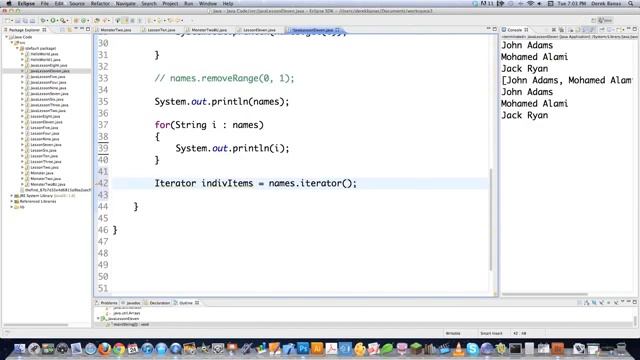This screenshot has width=640, height=360.
Task: Open Skype from the dock
Action: tap(472, 349)
